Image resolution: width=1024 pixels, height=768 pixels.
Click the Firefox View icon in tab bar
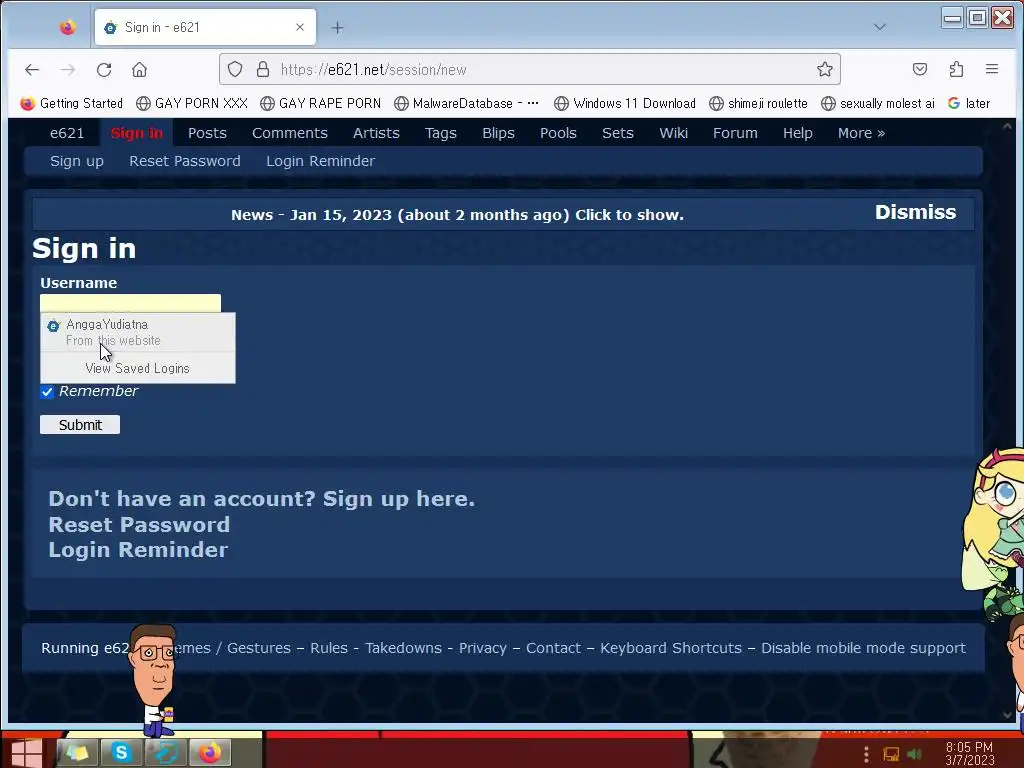click(67, 27)
